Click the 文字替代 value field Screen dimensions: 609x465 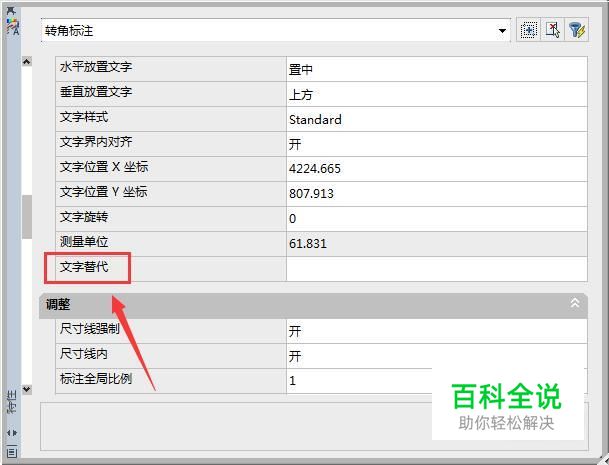pyautogui.click(x=437, y=269)
